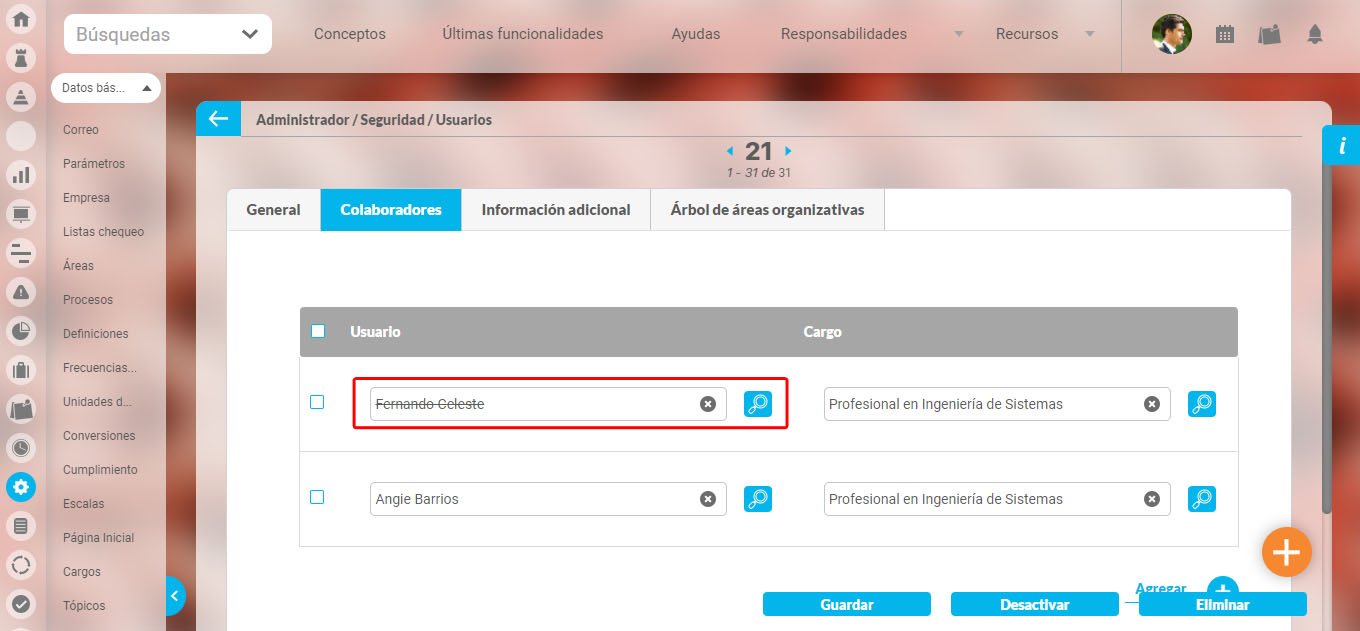Check the Angie Barrios row checkbox
The image size is (1360, 631).
tap(317, 497)
